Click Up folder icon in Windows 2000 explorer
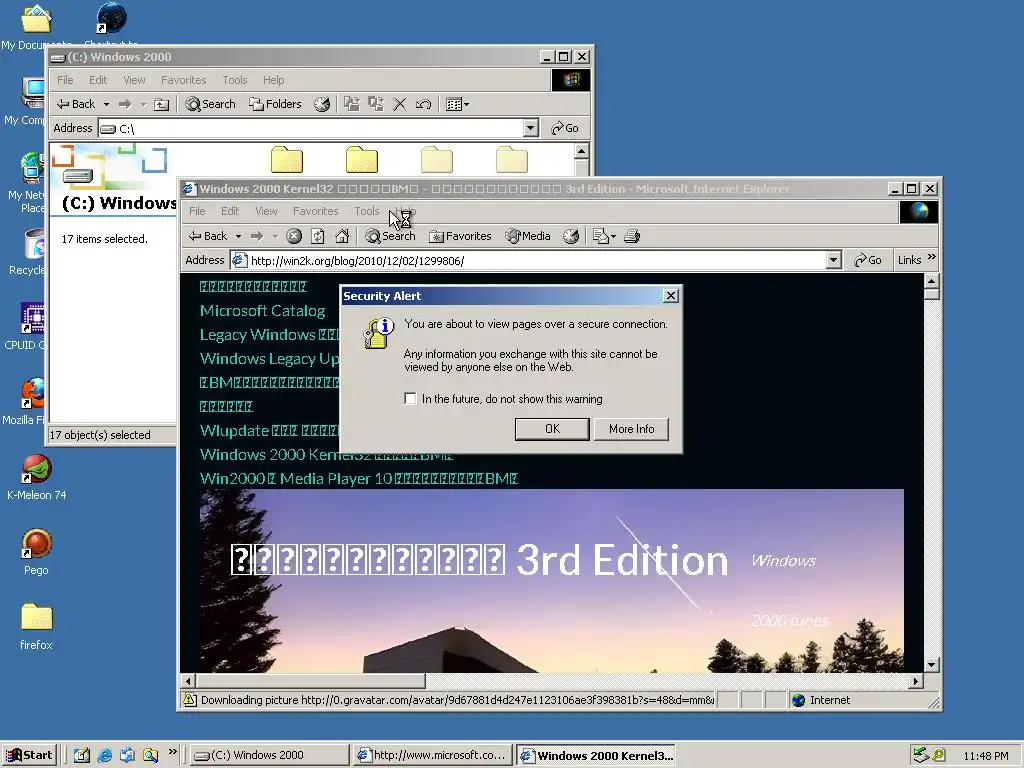The width and height of the screenshot is (1024, 768). [161, 104]
